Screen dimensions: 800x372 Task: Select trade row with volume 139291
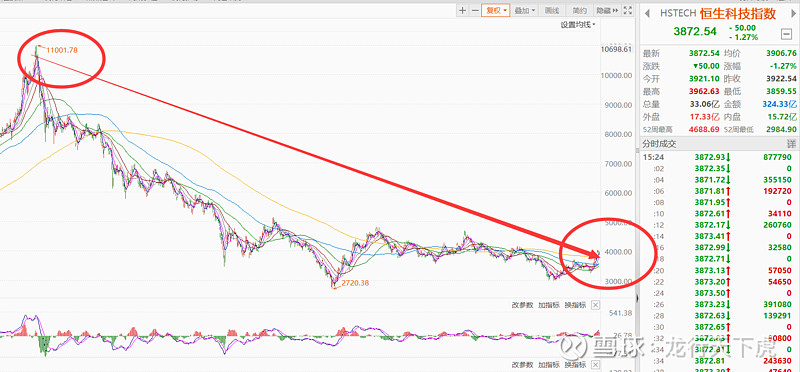(x=719, y=315)
